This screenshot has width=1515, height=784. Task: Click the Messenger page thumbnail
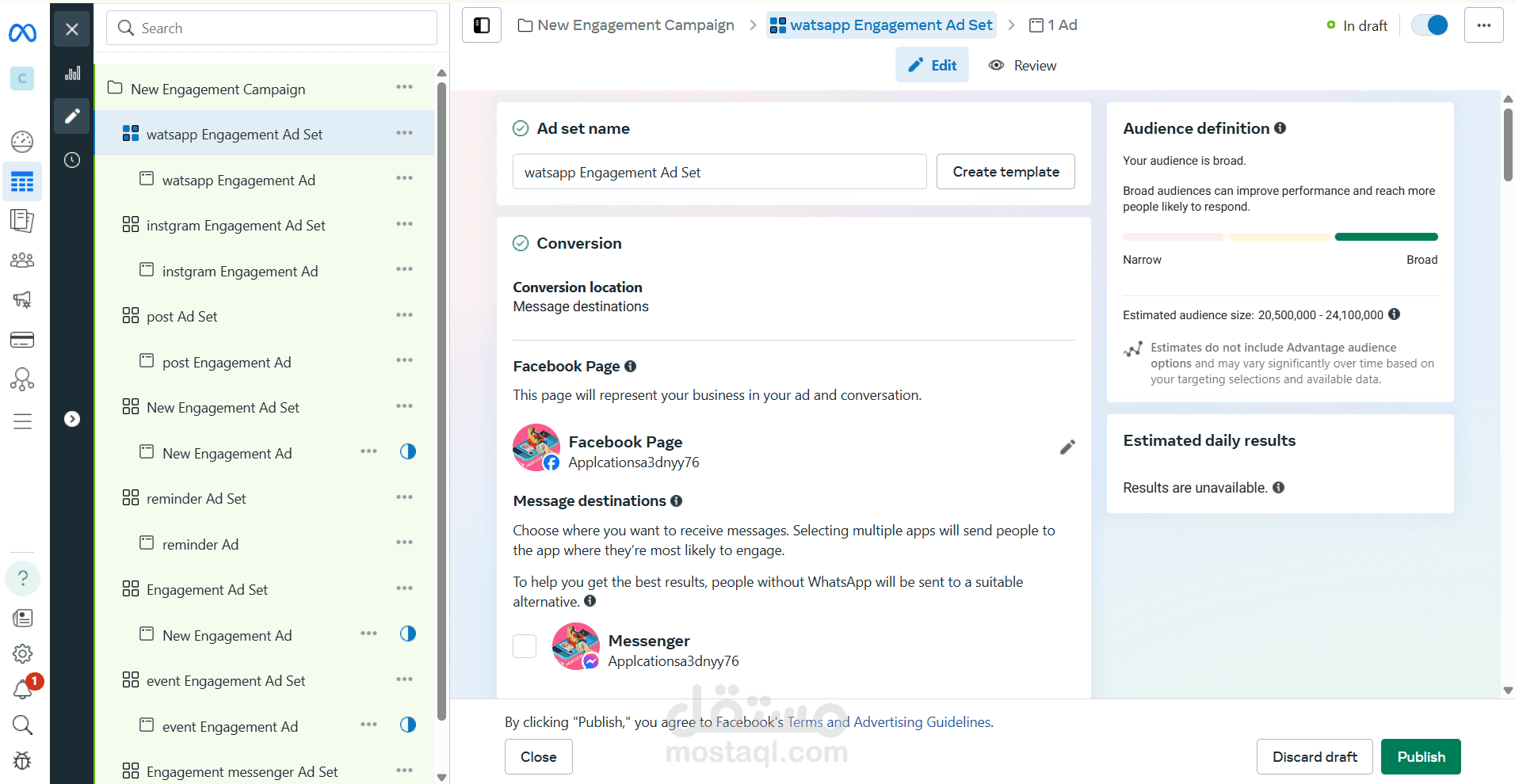point(576,646)
